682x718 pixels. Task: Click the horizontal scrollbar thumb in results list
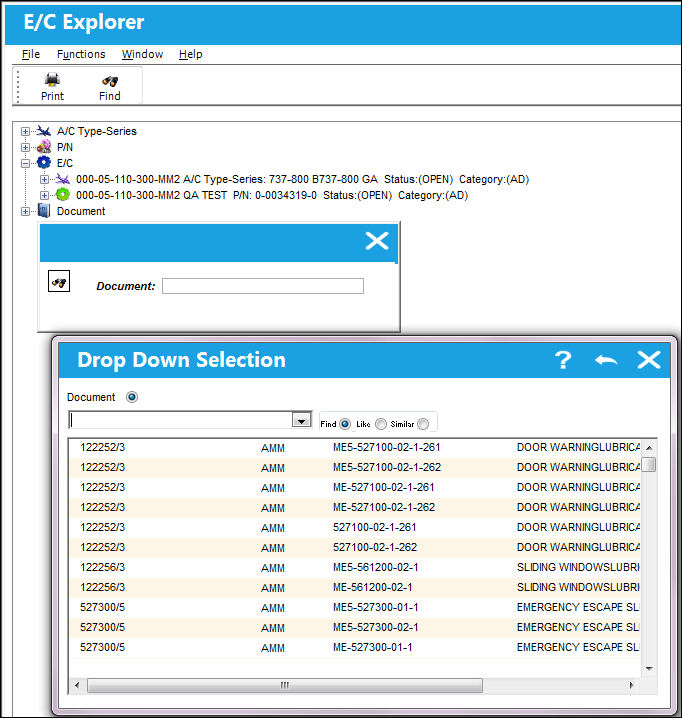tap(284, 685)
